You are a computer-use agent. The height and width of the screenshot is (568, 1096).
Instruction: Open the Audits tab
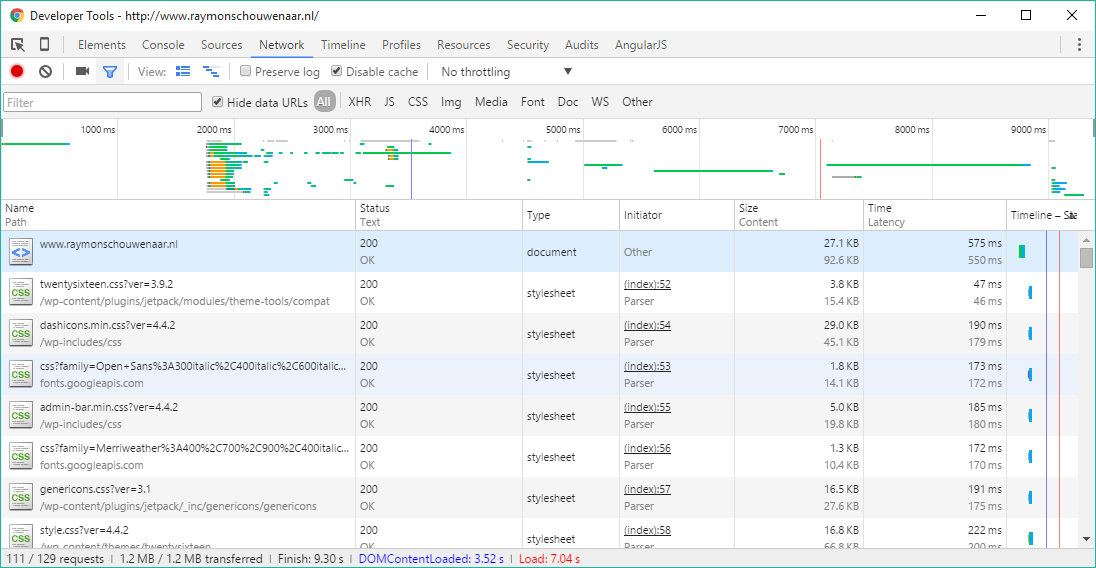[x=582, y=45]
